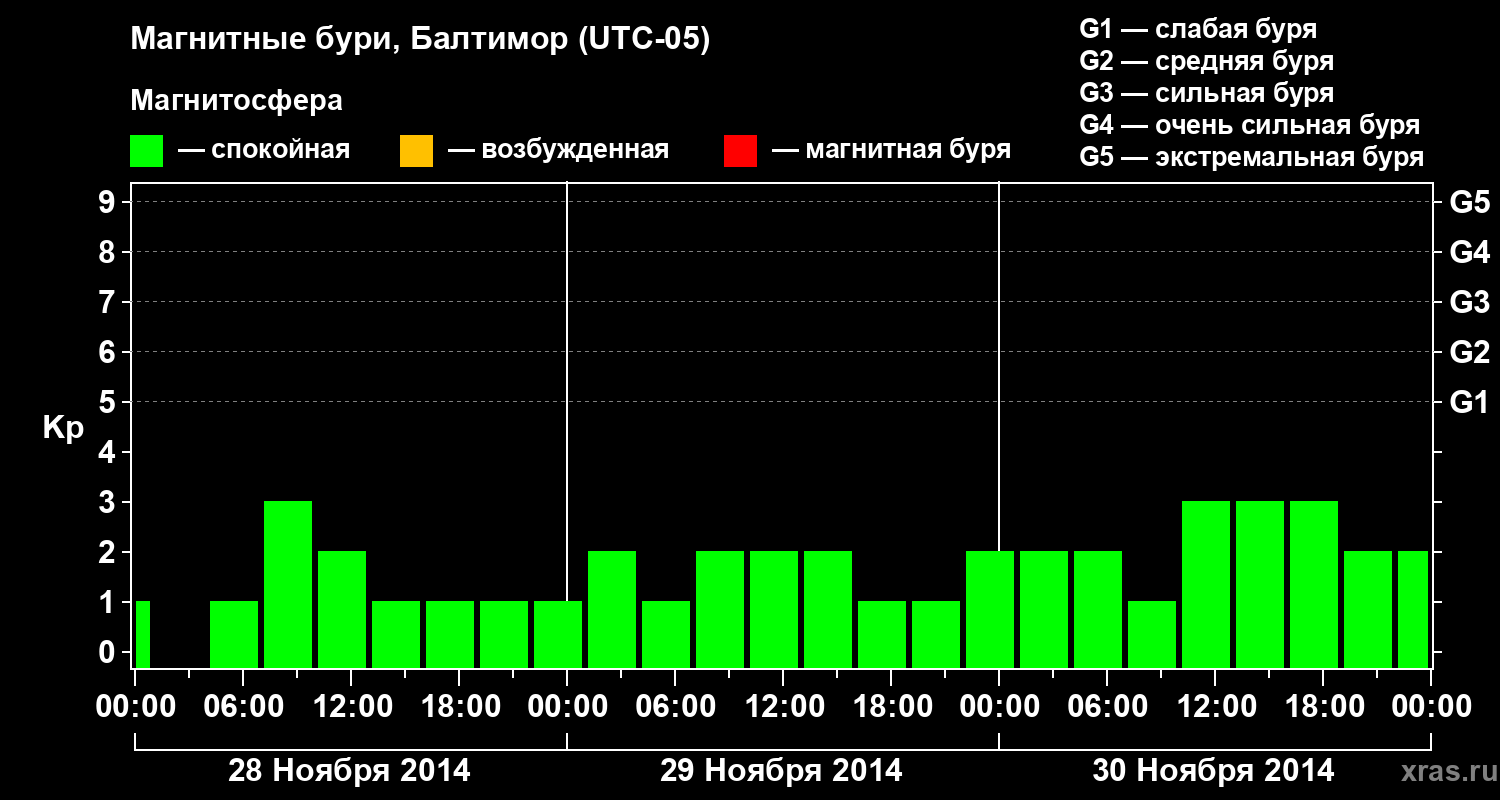Click the orange 'возбужденная' legend swatch
Screen dimensions: 1500x800
point(416,151)
